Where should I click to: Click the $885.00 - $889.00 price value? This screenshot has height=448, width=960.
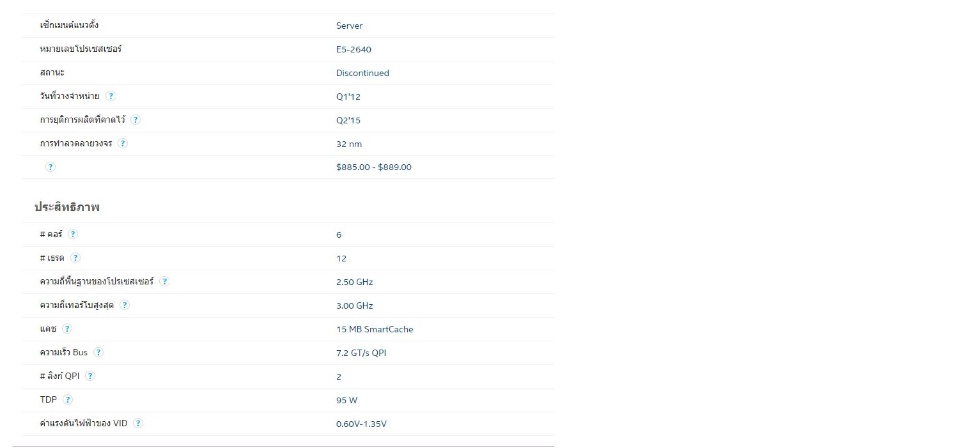[374, 167]
